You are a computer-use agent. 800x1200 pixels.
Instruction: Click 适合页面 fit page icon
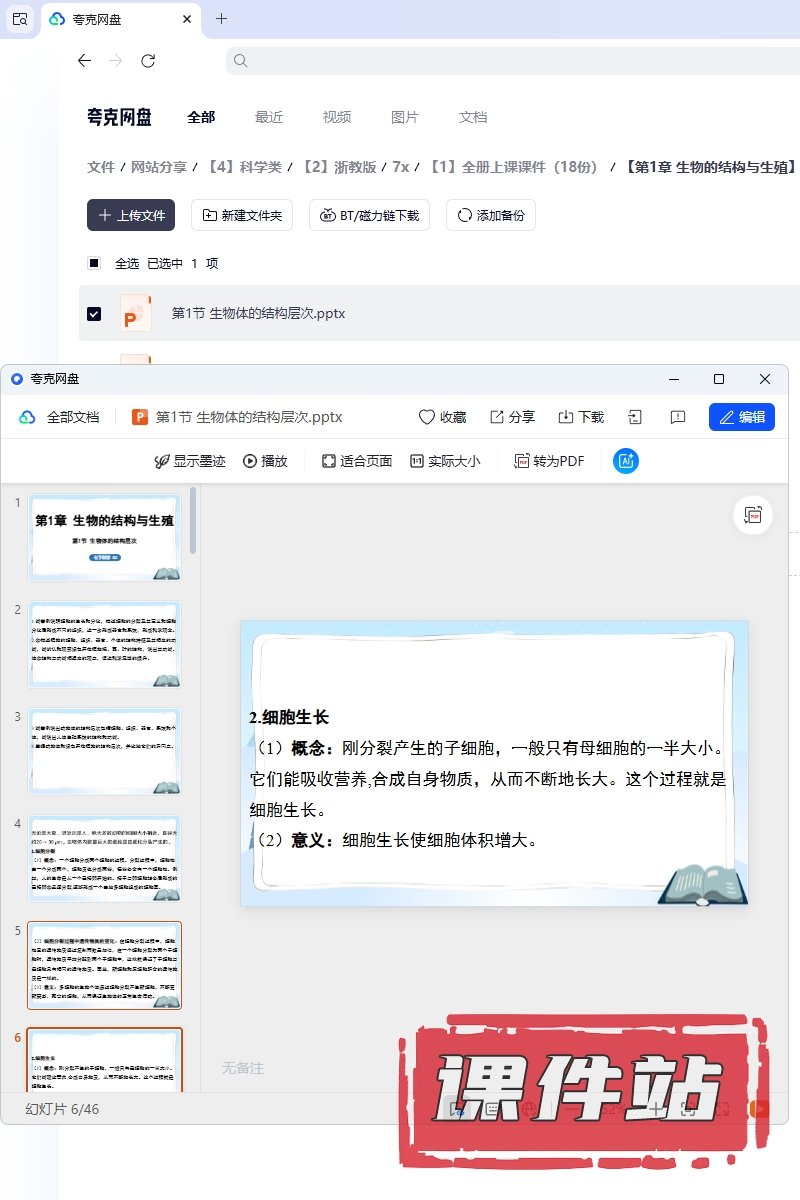click(x=329, y=461)
